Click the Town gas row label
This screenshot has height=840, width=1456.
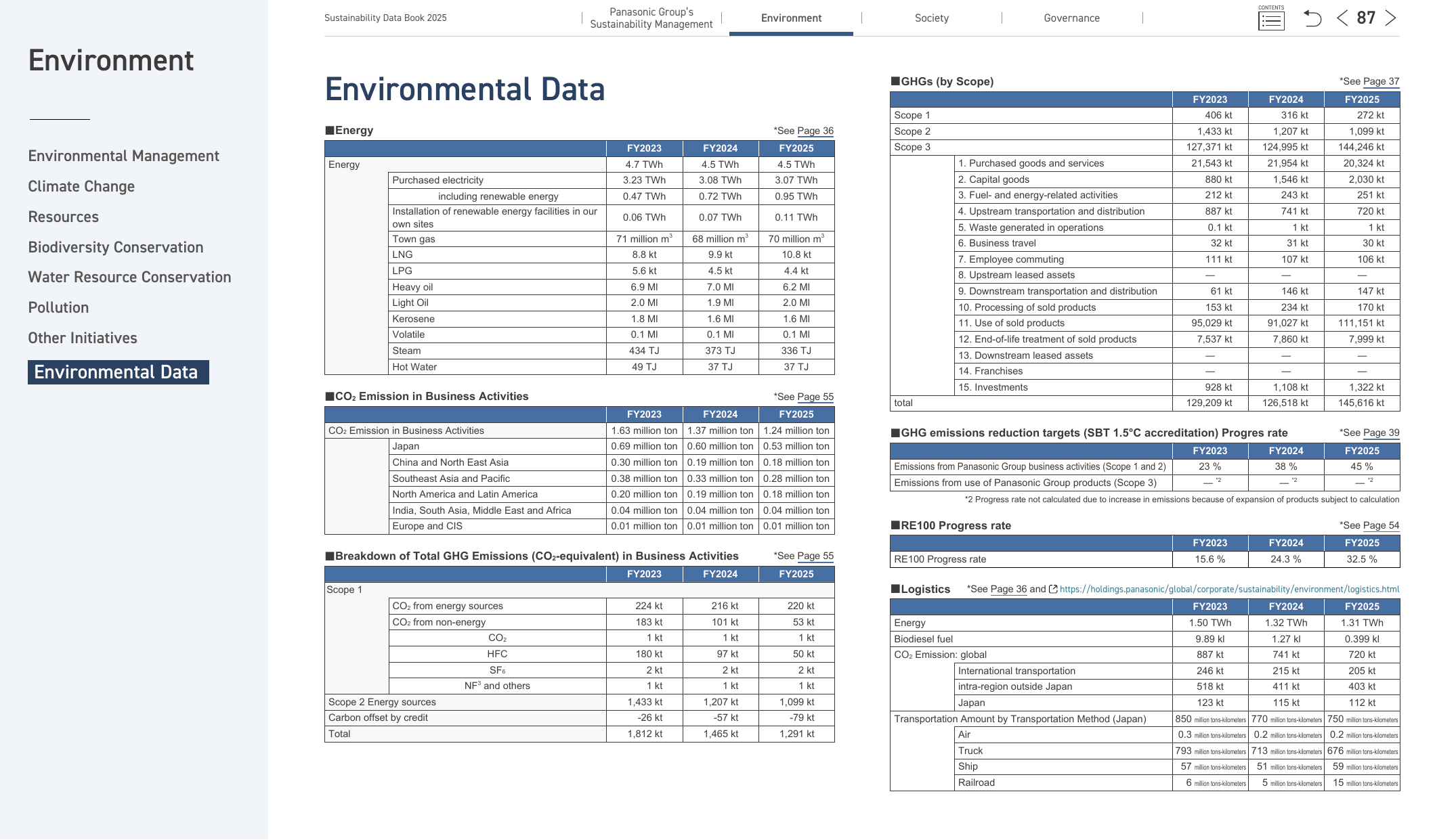point(414,239)
